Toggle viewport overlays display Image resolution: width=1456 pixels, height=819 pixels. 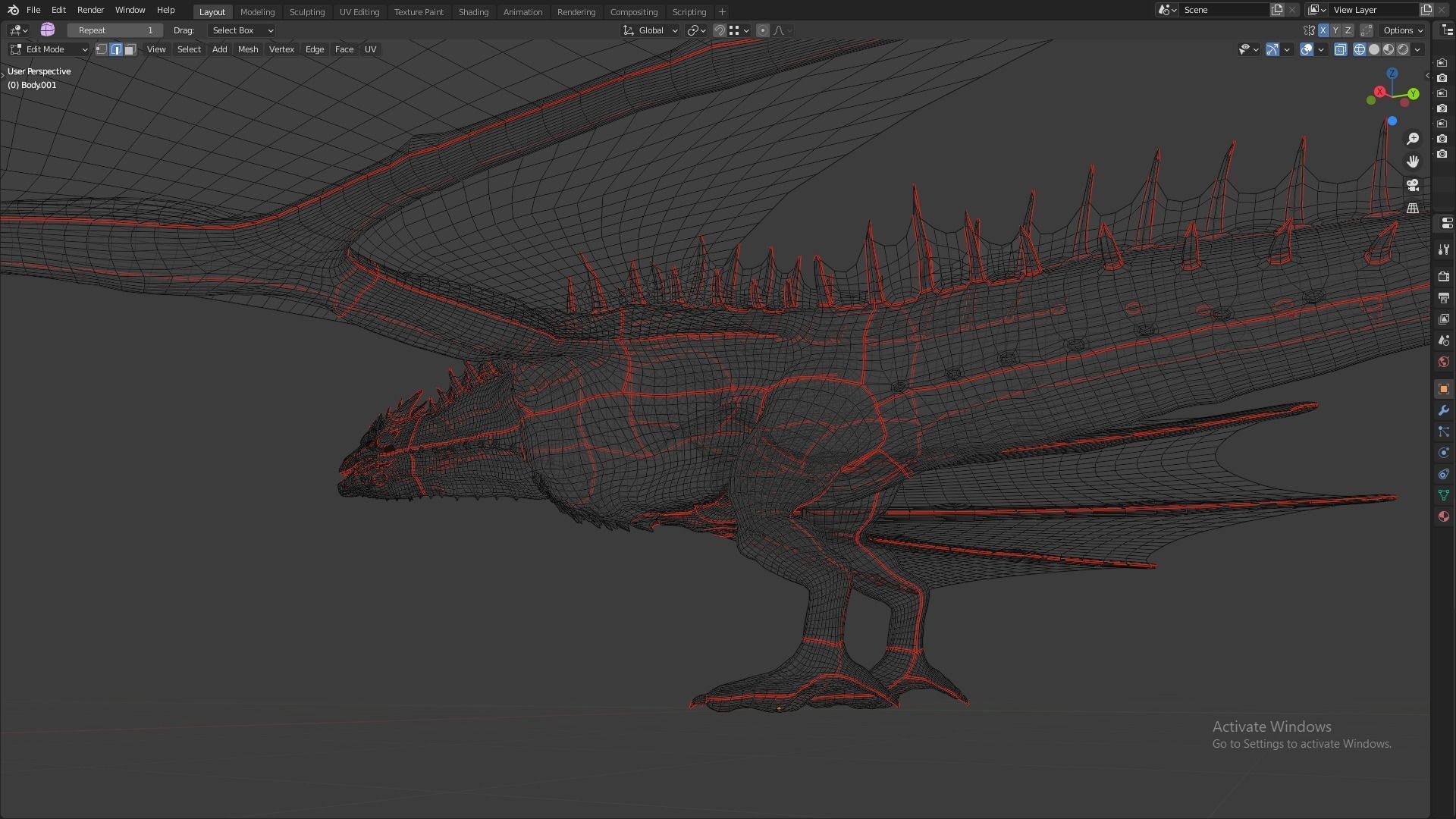click(1307, 49)
